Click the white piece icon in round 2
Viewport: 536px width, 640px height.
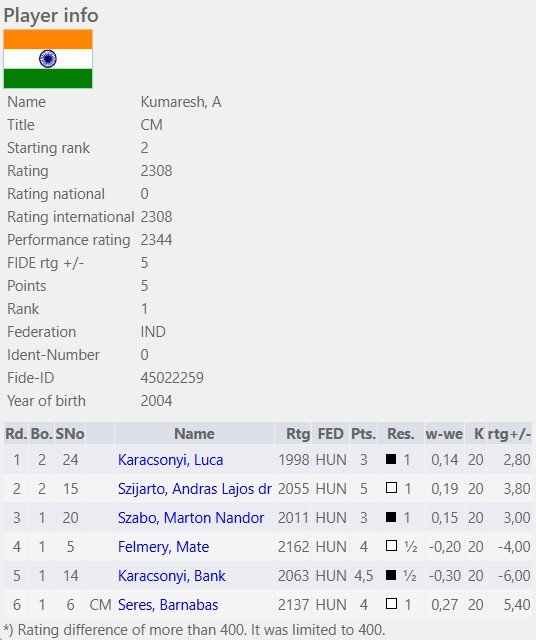point(391,488)
